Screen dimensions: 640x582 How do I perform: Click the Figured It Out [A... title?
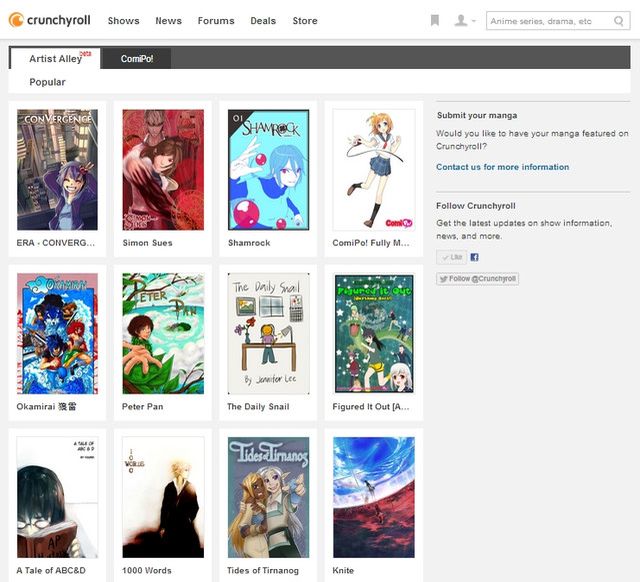(371, 407)
